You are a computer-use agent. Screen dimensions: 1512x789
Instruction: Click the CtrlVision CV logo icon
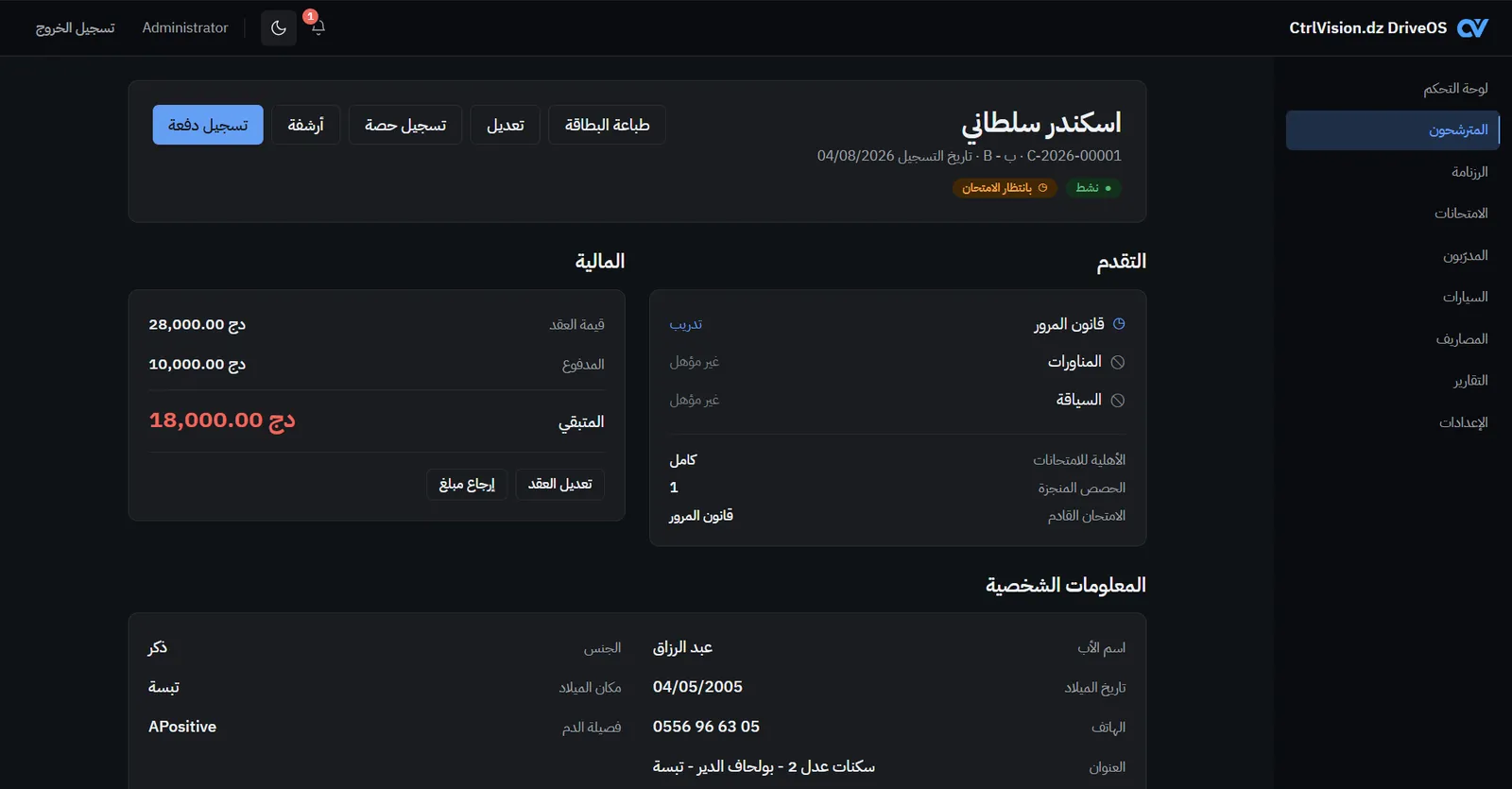[1472, 28]
